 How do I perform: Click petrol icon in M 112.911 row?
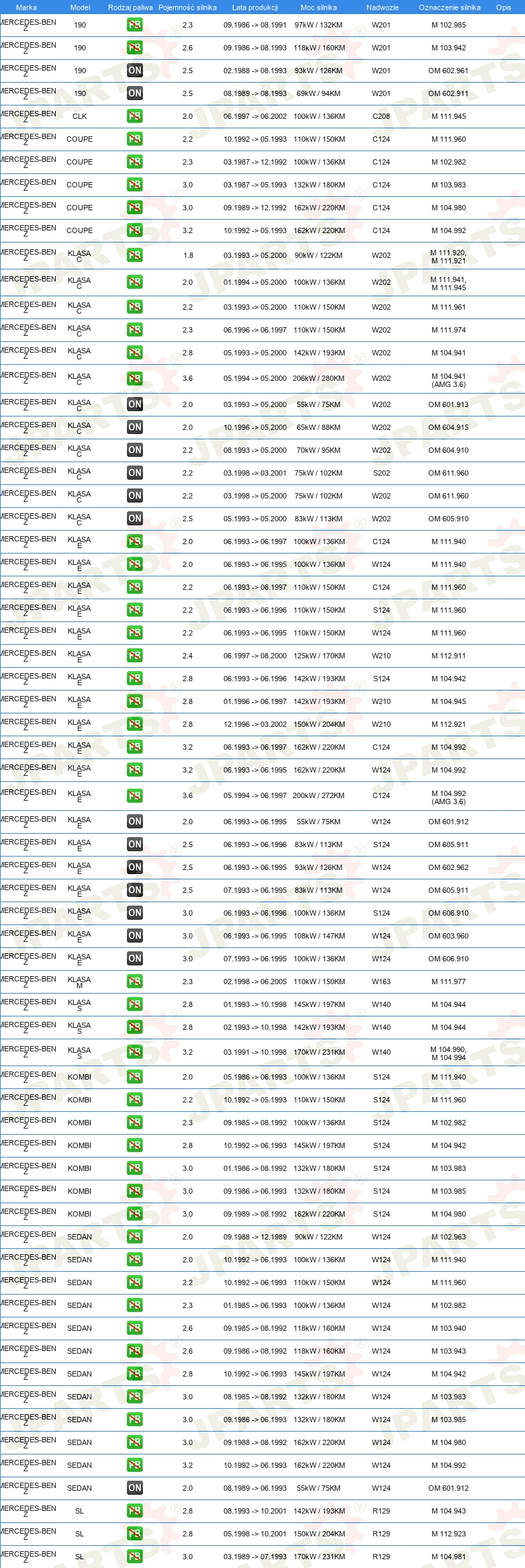click(x=135, y=656)
